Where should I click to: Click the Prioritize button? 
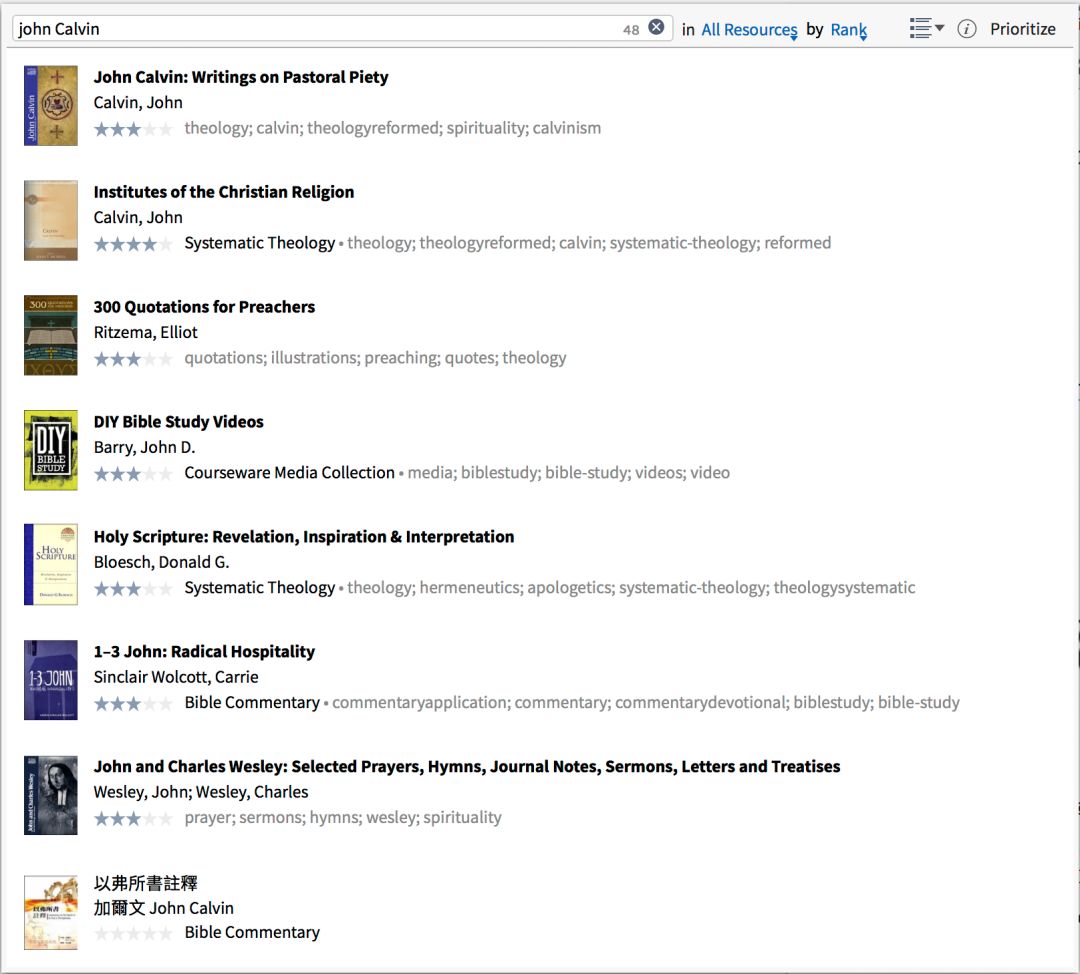click(x=1023, y=29)
